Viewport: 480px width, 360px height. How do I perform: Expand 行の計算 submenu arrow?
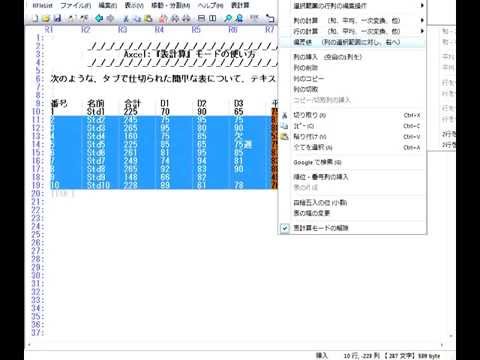pyautogui.click(x=422, y=31)
